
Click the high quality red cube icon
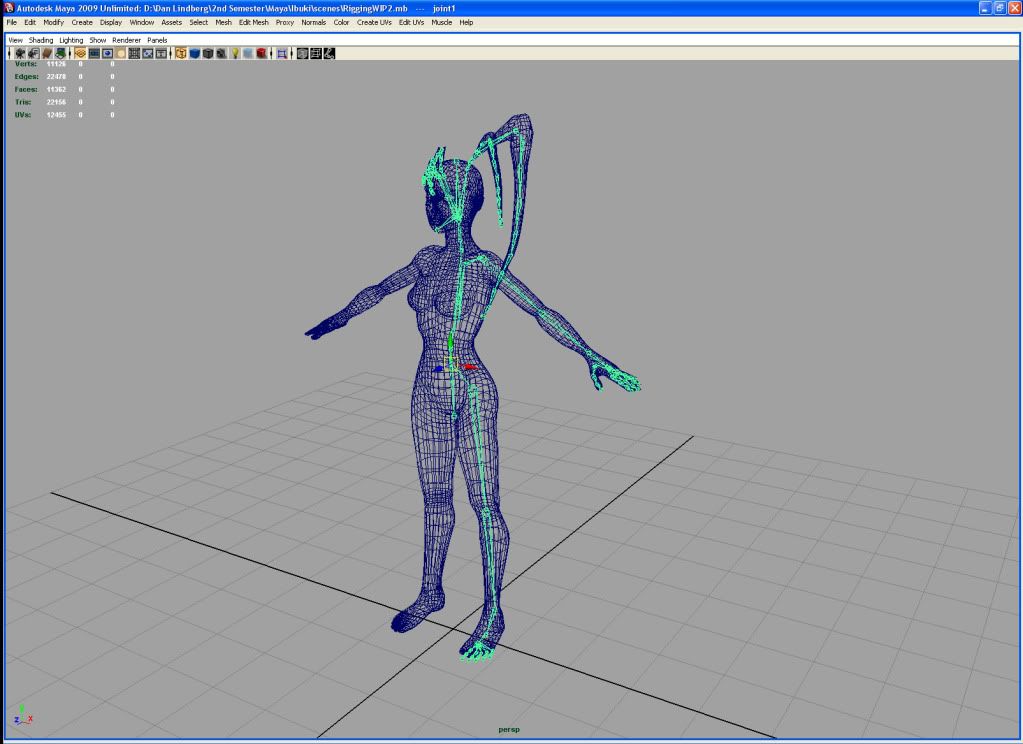tap(262, 54)
